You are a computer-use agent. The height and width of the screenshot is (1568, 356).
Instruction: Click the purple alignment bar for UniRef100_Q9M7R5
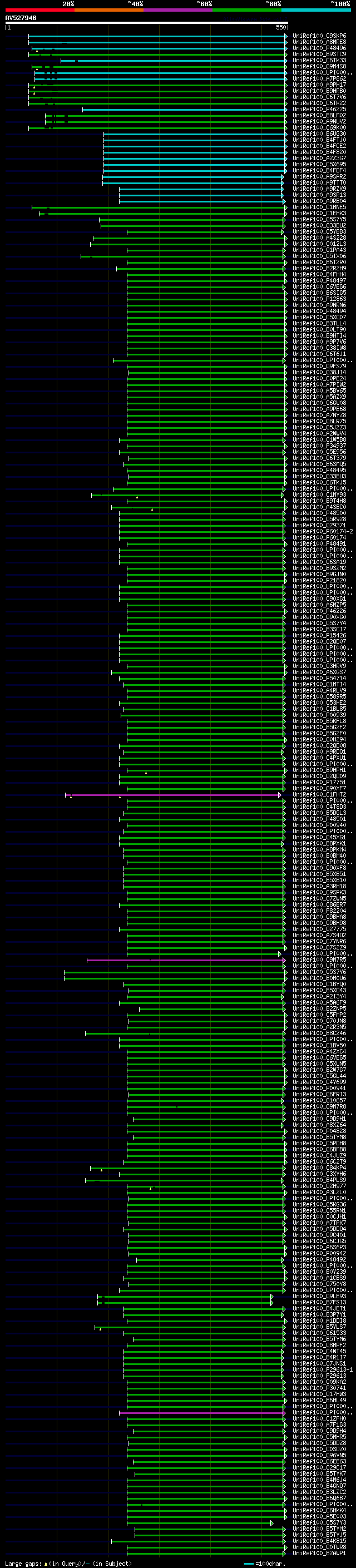click(x=186, y=960)
